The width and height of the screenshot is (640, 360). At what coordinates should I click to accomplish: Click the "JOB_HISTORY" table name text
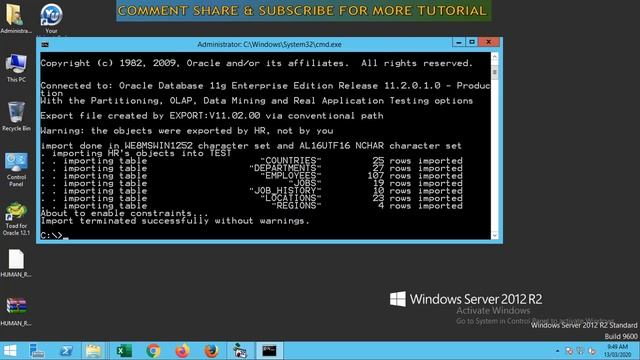coord(285,191)
